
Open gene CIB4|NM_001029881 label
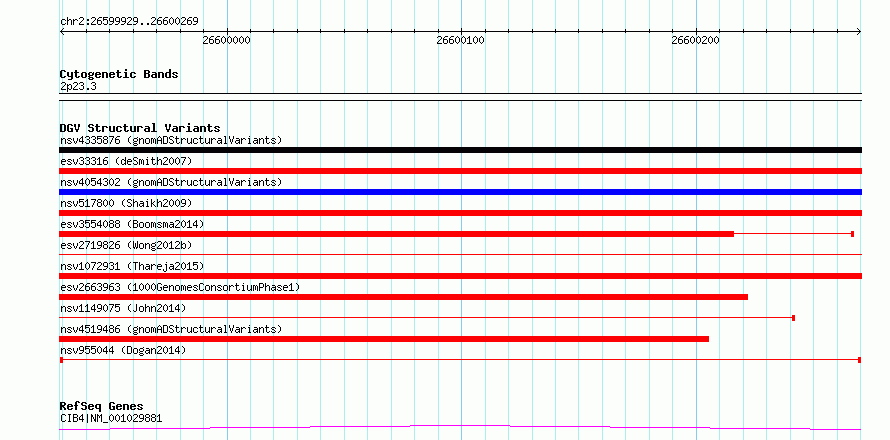[111, 418]
